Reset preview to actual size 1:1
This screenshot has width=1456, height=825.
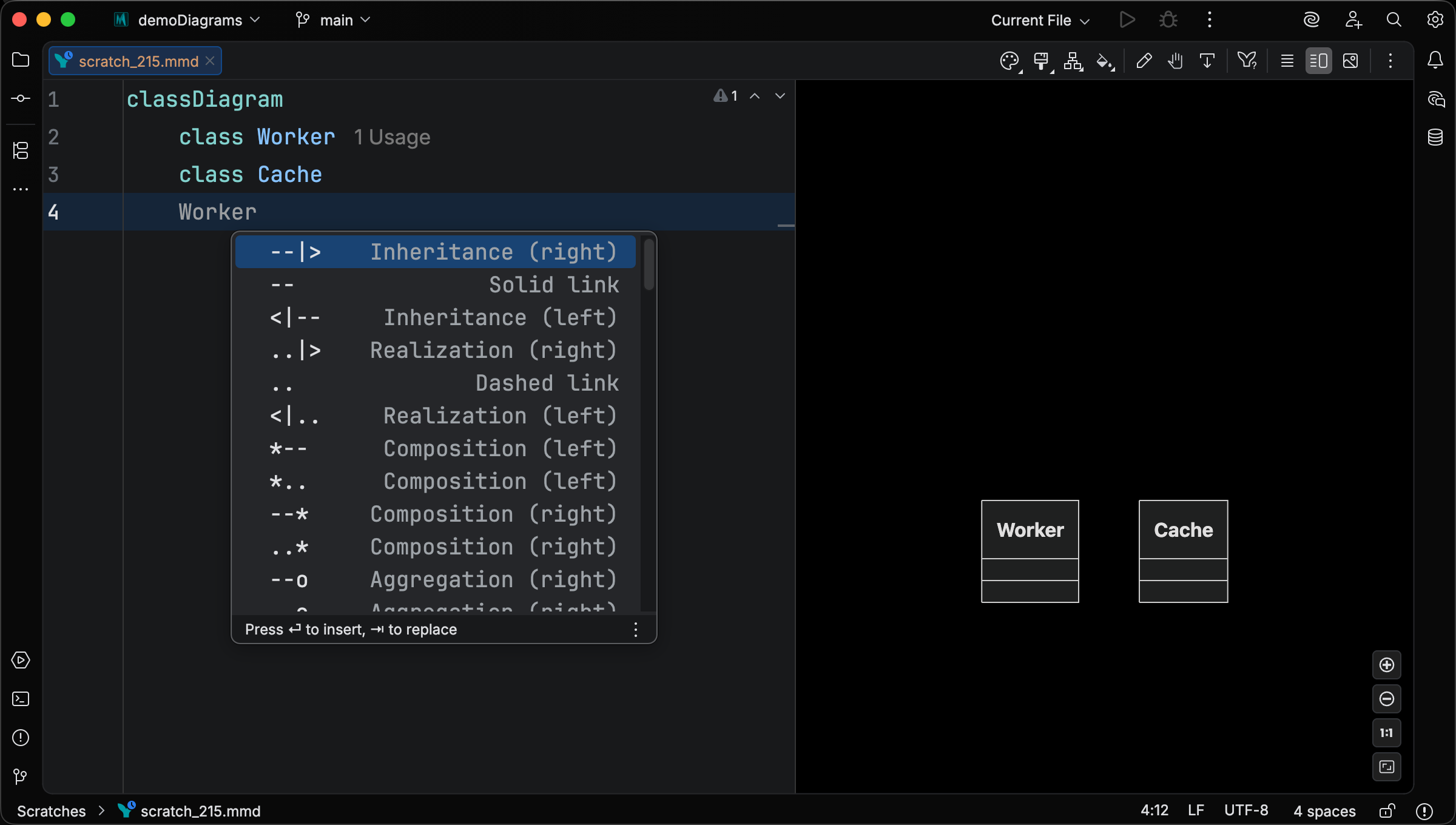tap(1387, 733)
